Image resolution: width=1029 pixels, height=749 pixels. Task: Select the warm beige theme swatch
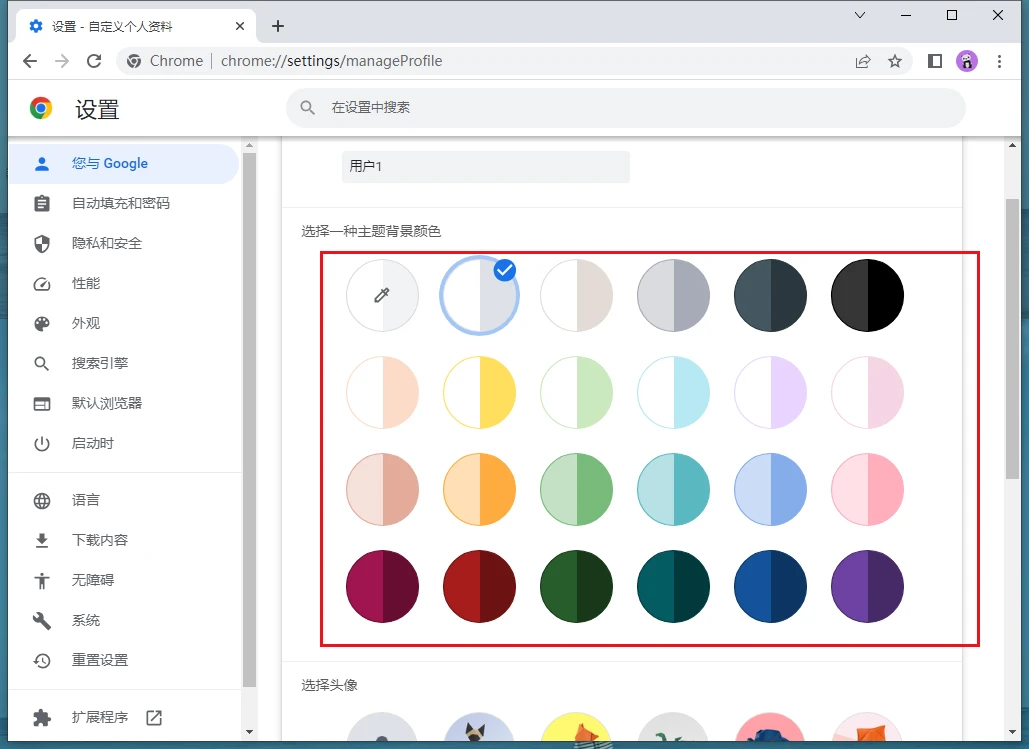tap(576, 295)
